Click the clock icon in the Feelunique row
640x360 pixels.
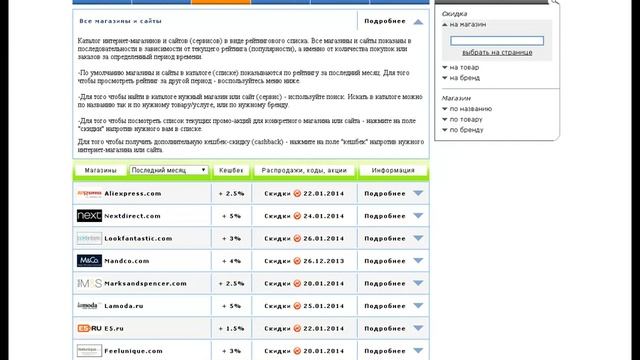[x=297, y=351]
